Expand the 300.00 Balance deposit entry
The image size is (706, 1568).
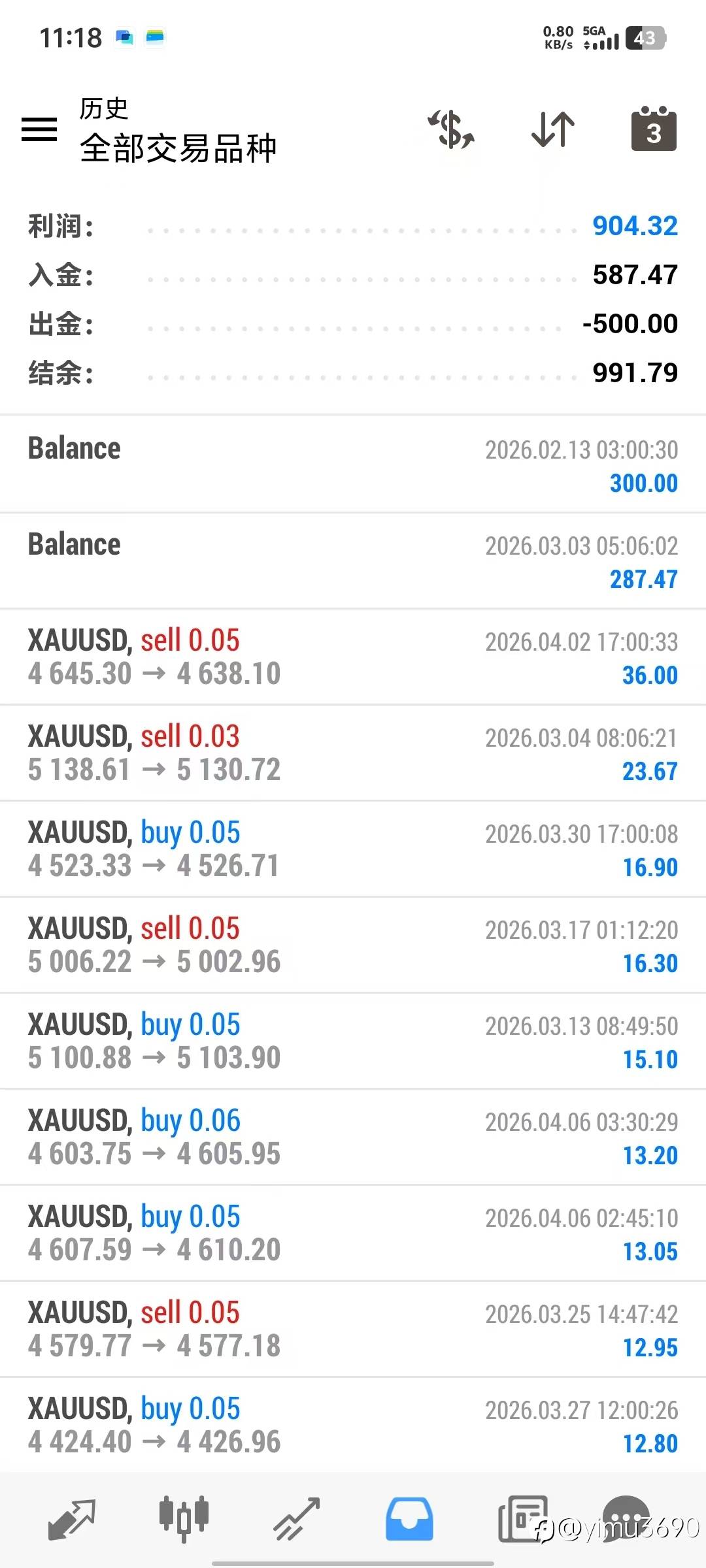point(353,465)
